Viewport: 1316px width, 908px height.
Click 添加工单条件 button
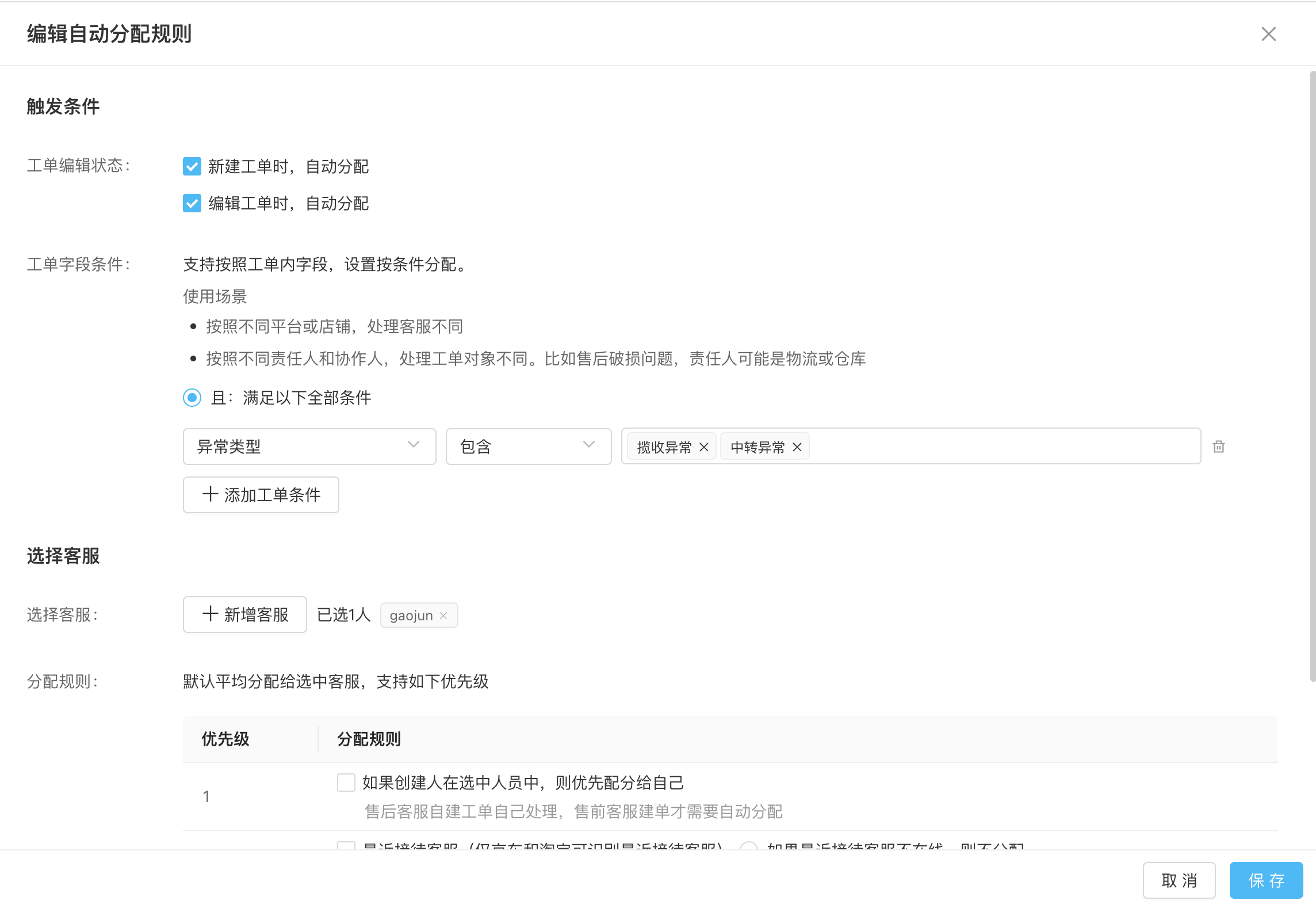[x=261, y=494]
